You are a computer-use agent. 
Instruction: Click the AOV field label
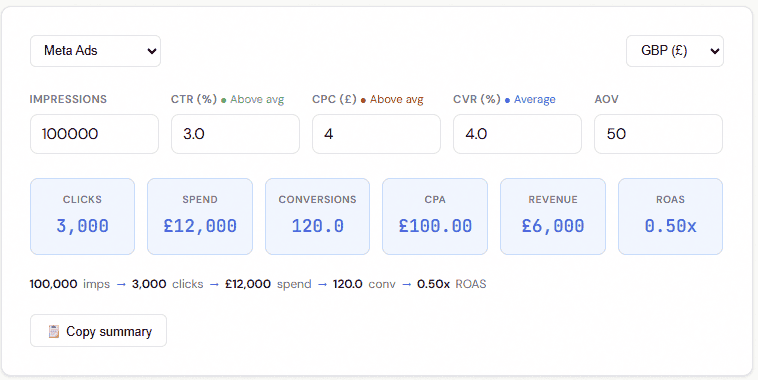(x=606, y=99)
